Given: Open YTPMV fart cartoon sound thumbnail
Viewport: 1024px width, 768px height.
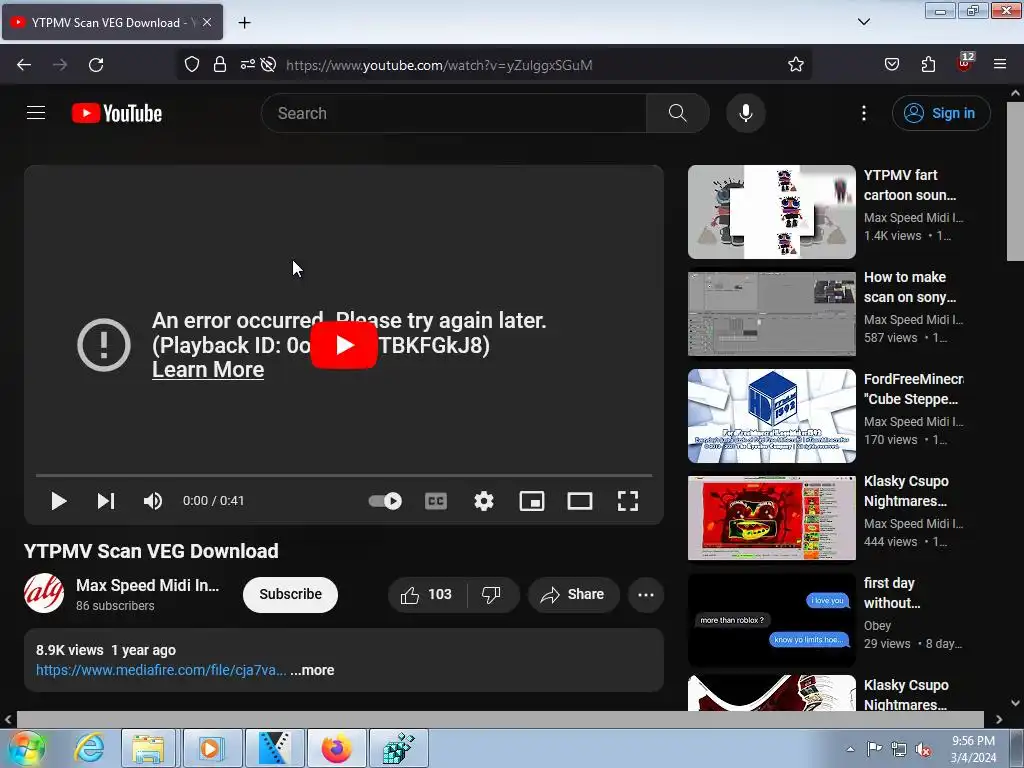Looking at the screenshot, I should (772, 212).
